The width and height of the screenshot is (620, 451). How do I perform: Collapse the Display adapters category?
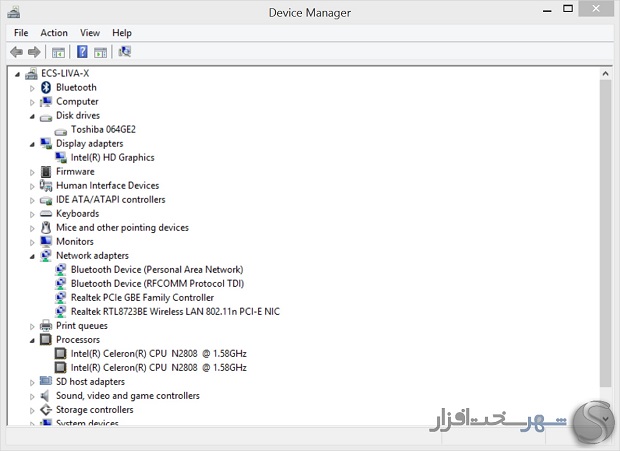click(x=32, y=145)
